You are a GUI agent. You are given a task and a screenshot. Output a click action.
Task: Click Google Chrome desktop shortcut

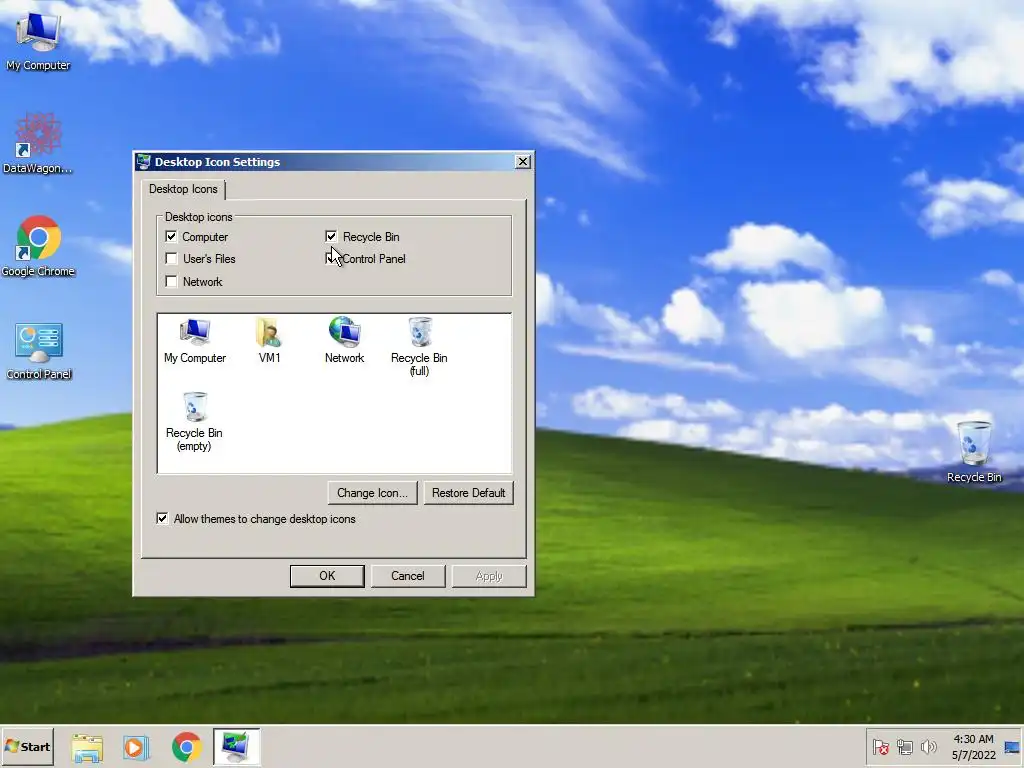coord(38,247)
